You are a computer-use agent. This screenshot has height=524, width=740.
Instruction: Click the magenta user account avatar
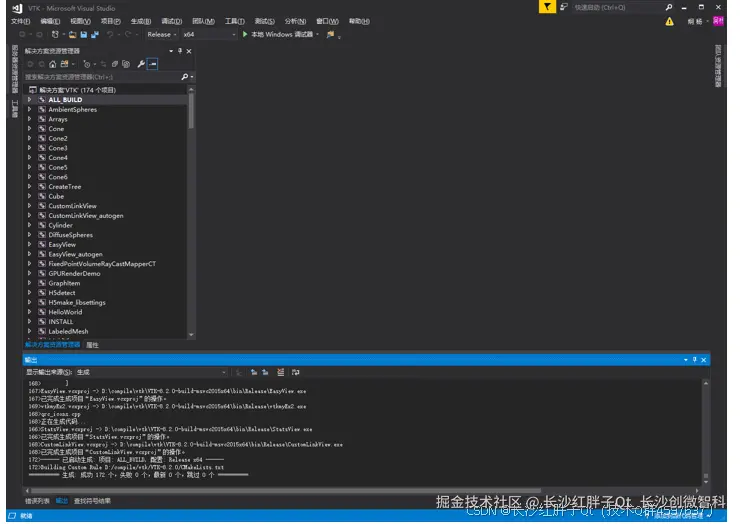718,21
